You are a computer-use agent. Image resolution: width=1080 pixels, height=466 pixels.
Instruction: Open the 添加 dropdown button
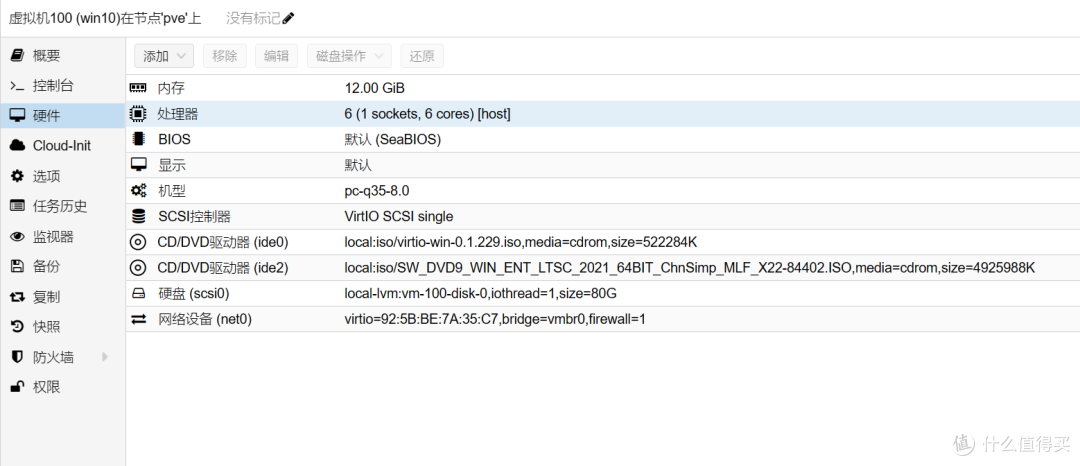pyautogui.click(x=164, y=56)
